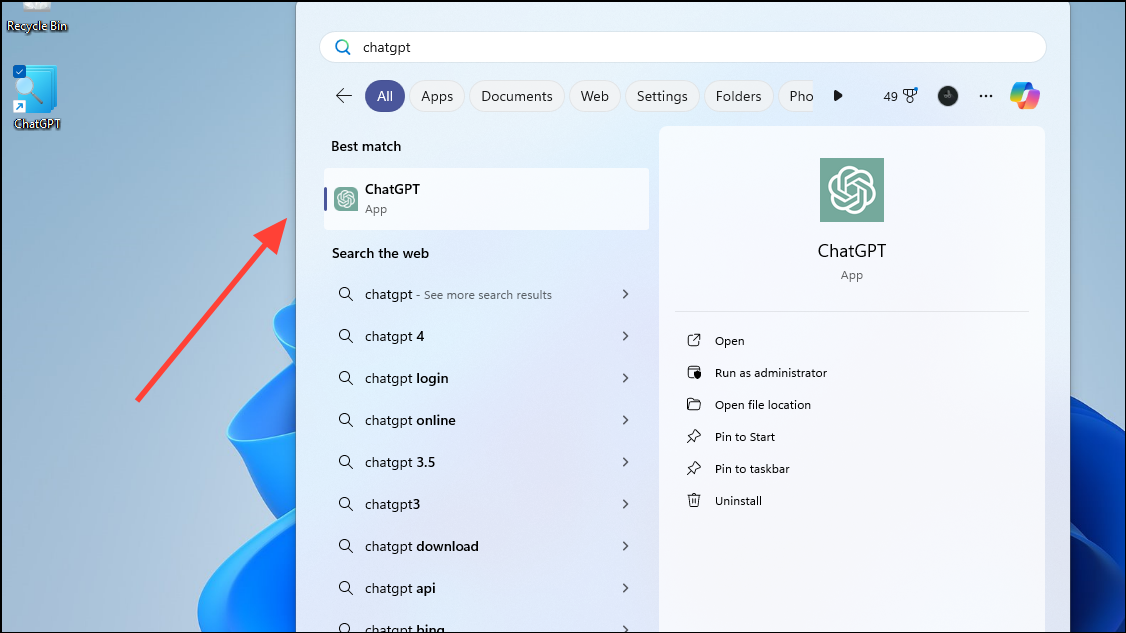Image resolution: width=1126 pixels, height=633 pixels.
Task: Select the chatgpt 3.5 web suggestion
Action: point(486,462)
